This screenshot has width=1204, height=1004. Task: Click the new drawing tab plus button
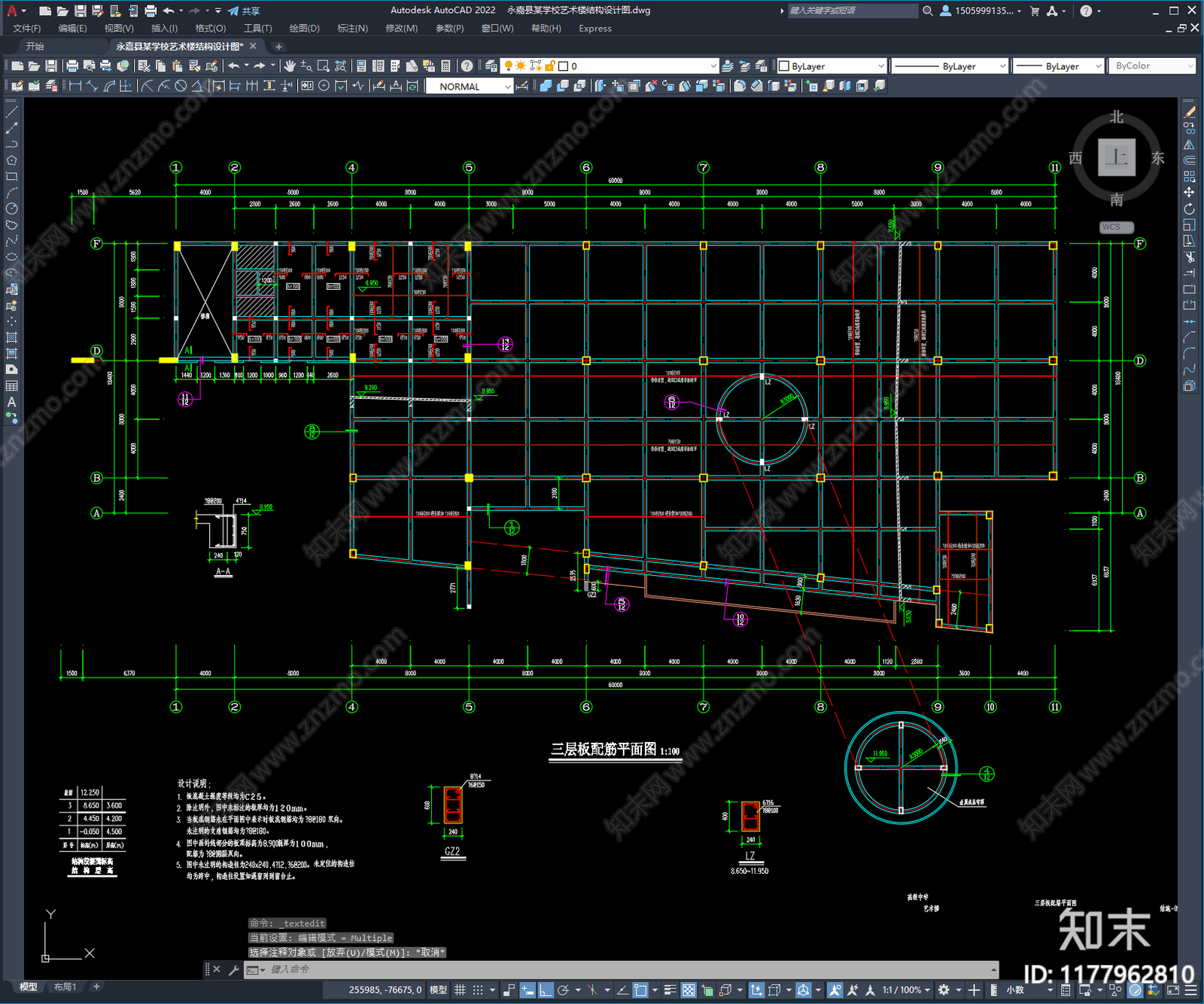[x=278, y=47]
